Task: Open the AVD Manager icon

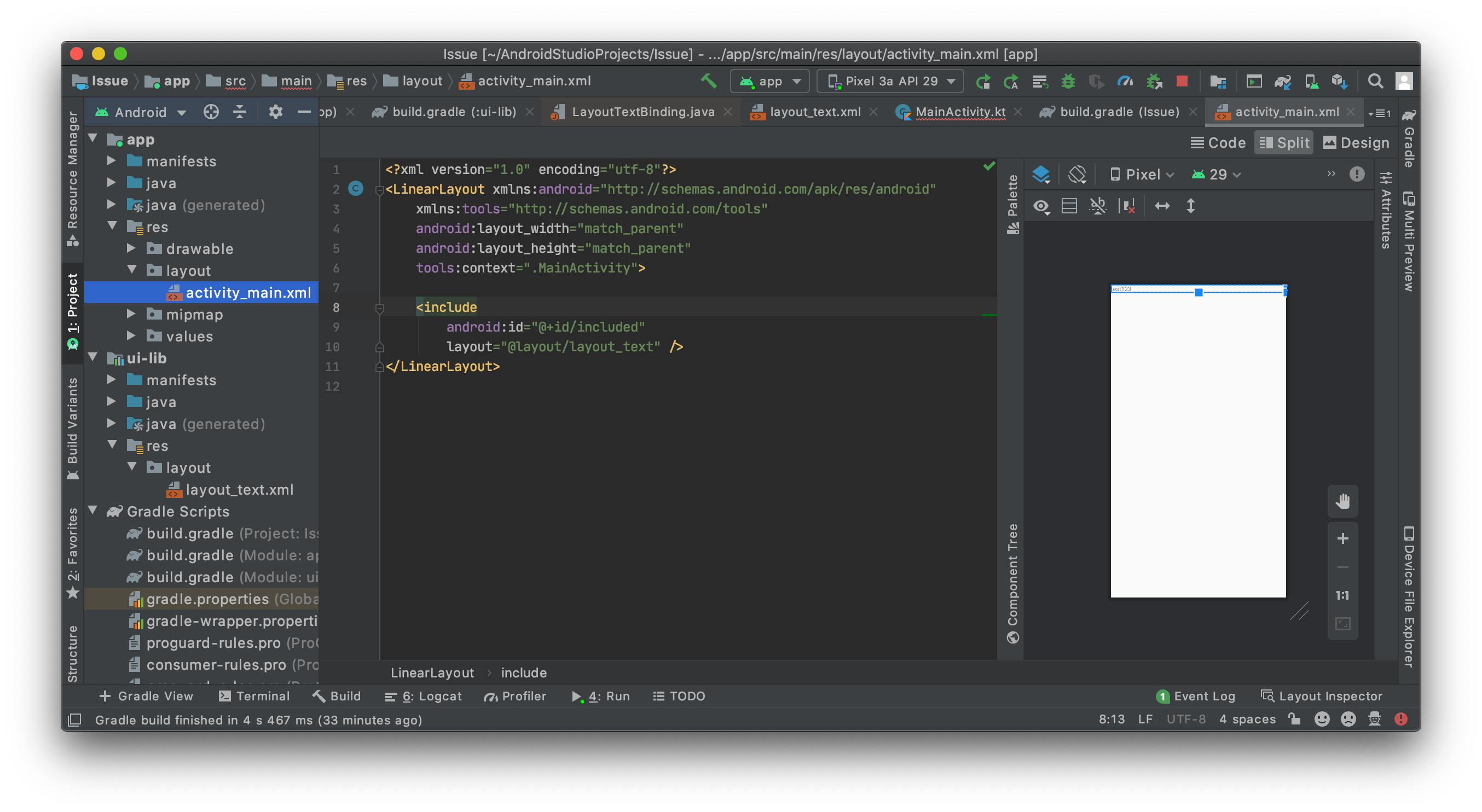Action: pyautogui.click(x=1311, y=81)
